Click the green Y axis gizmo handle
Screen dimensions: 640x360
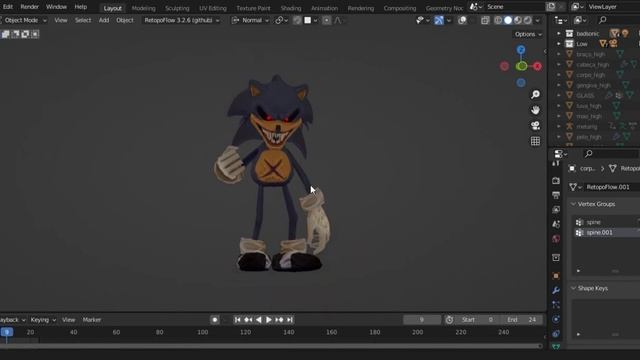[x=521, y=66]
